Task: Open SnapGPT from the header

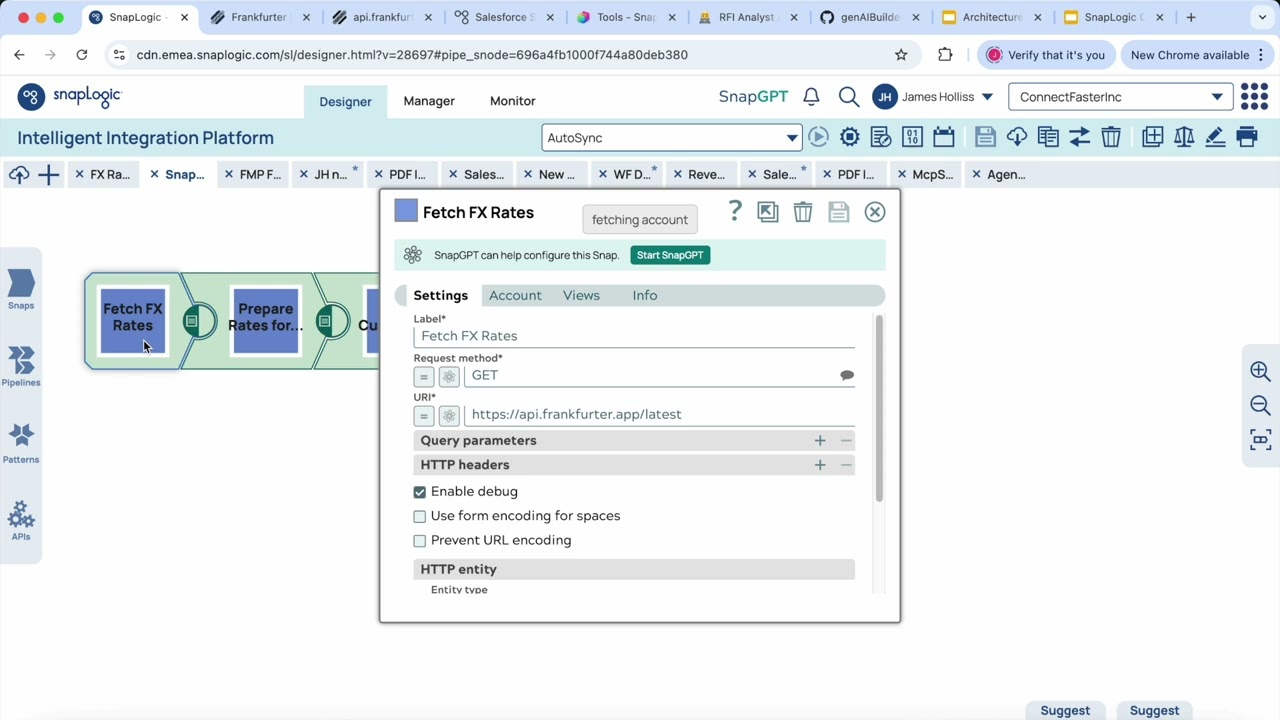Action: 753,97
